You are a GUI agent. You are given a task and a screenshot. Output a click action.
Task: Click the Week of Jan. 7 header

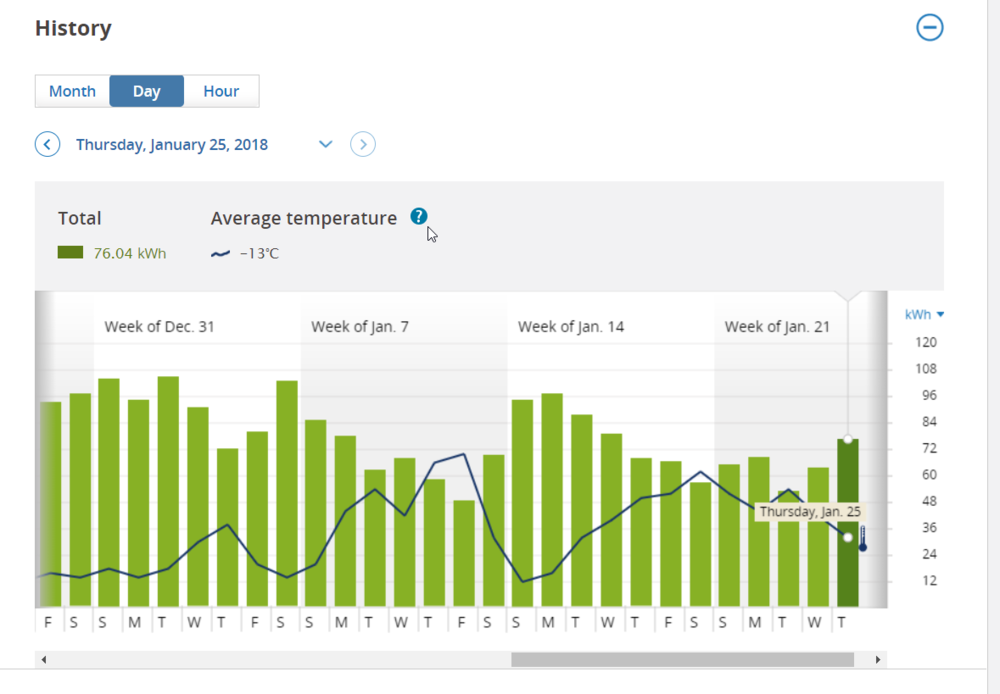pyautogui.click(x=360, y=327)
